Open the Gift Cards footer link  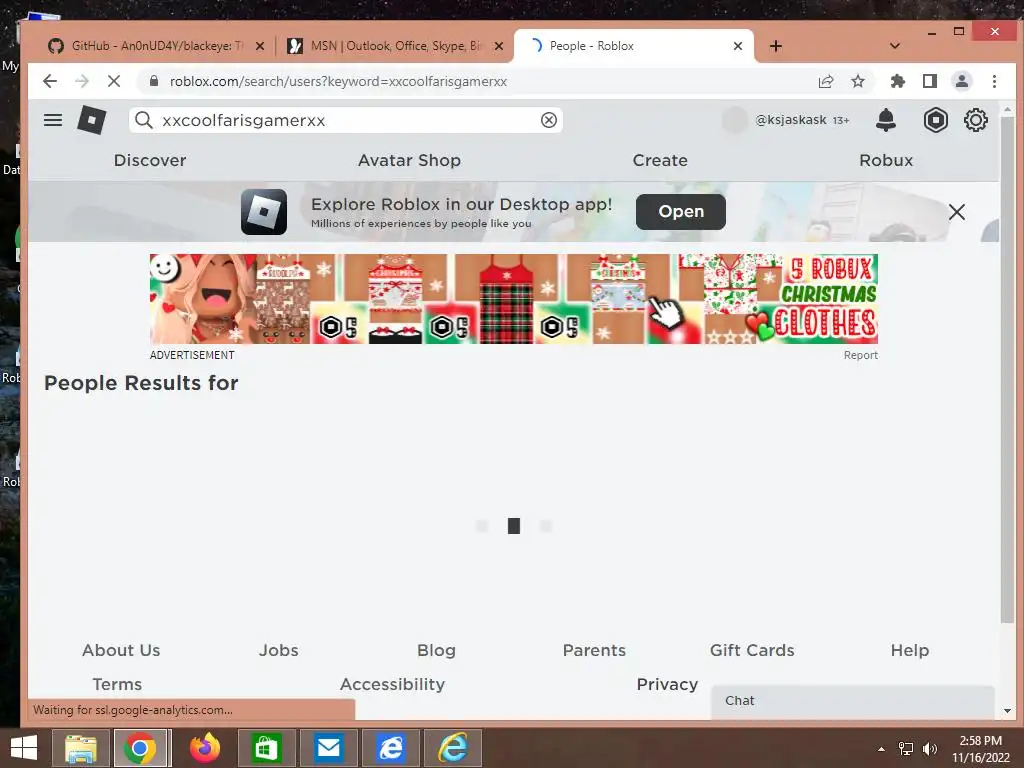752,650
